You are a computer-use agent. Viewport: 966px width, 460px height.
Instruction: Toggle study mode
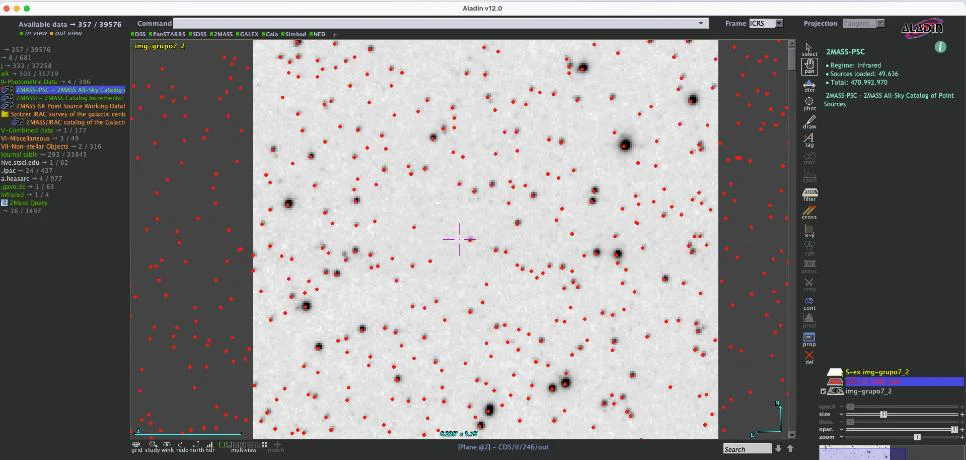152,446
